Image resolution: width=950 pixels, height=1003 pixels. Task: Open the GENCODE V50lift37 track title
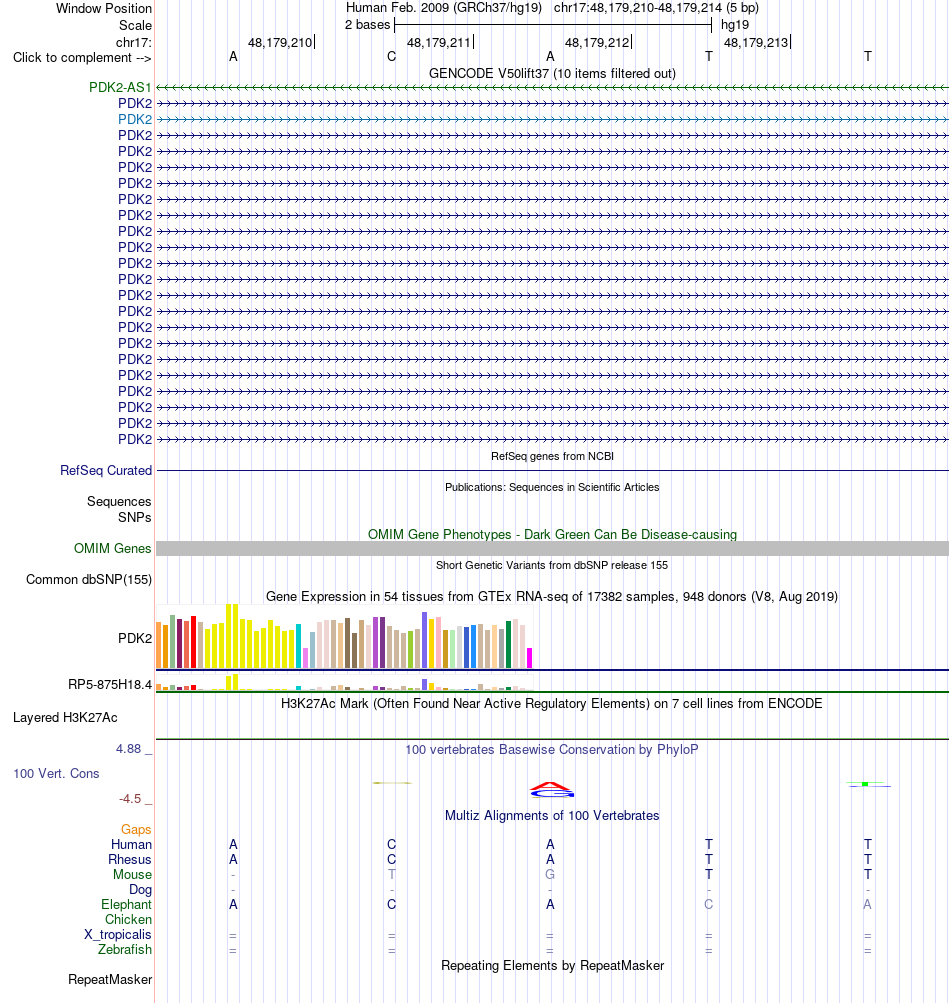point(552,74)
